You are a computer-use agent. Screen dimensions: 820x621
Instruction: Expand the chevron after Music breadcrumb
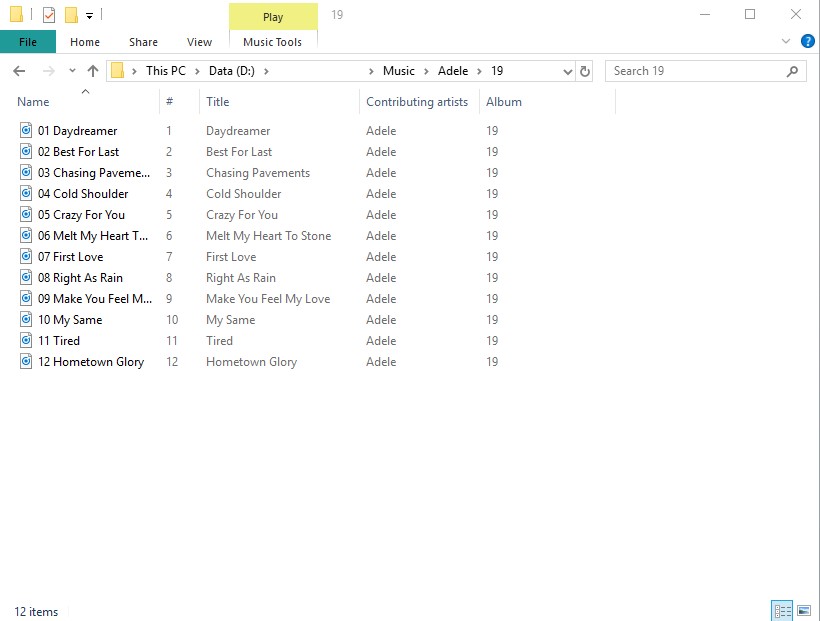click(426, 71)
